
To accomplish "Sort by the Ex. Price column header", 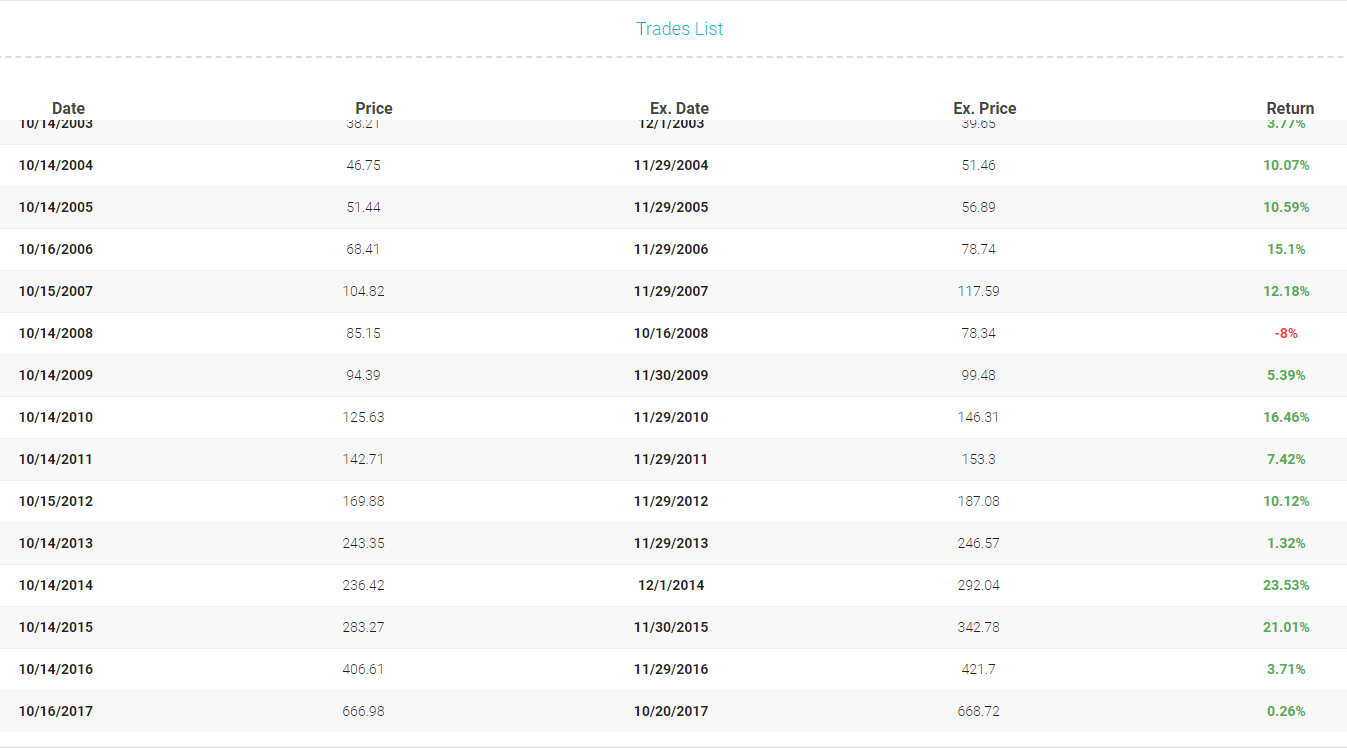I will pyautogui.click(x=985, y=108).
